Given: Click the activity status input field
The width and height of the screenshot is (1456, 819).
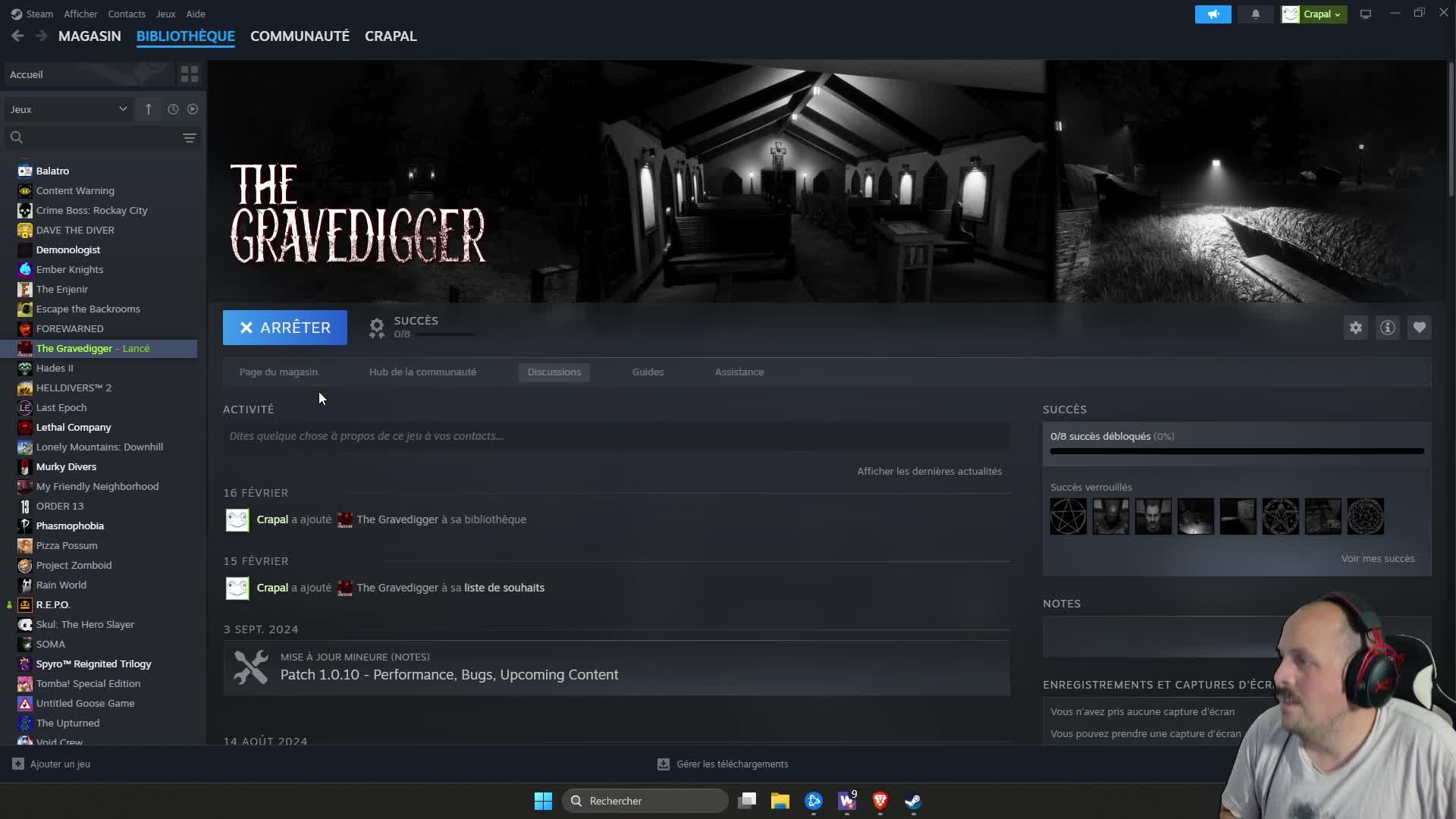Looking at the screenshot, I should [x=616, y=436].
